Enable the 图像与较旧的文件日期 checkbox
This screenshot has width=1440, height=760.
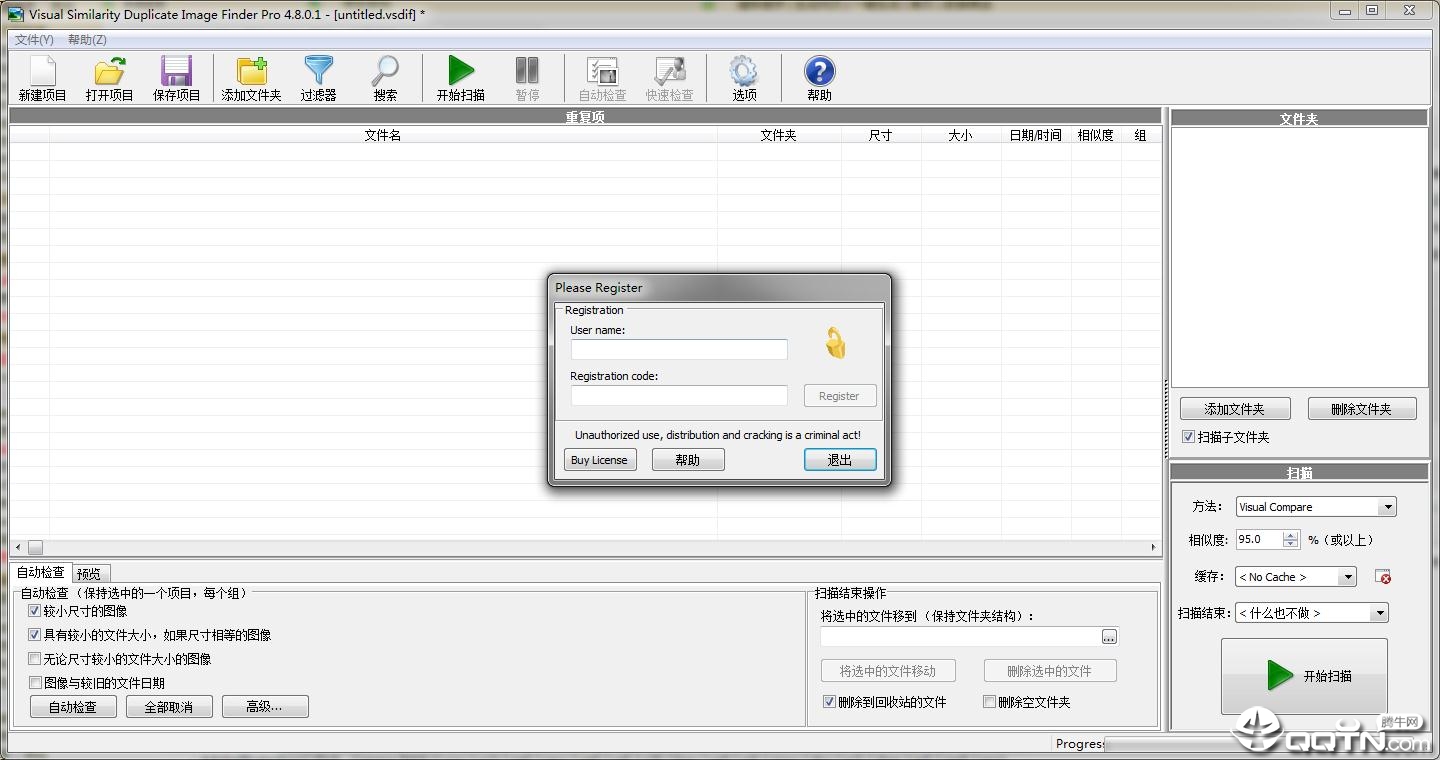click(34, 682)
